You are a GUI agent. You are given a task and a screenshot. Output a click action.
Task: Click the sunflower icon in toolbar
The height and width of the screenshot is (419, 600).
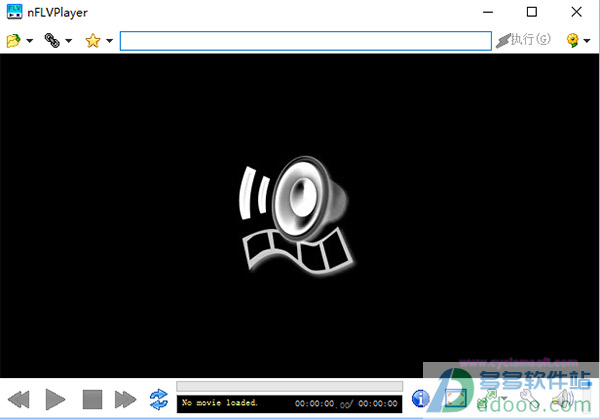[572, 40]
